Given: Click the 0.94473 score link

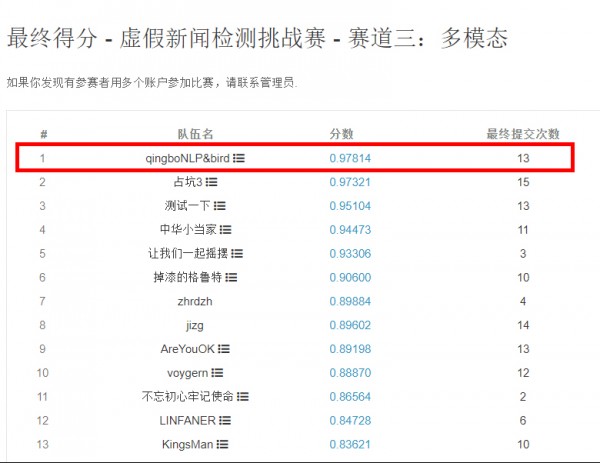Looking at the screenshot, I should pos(350,230).
